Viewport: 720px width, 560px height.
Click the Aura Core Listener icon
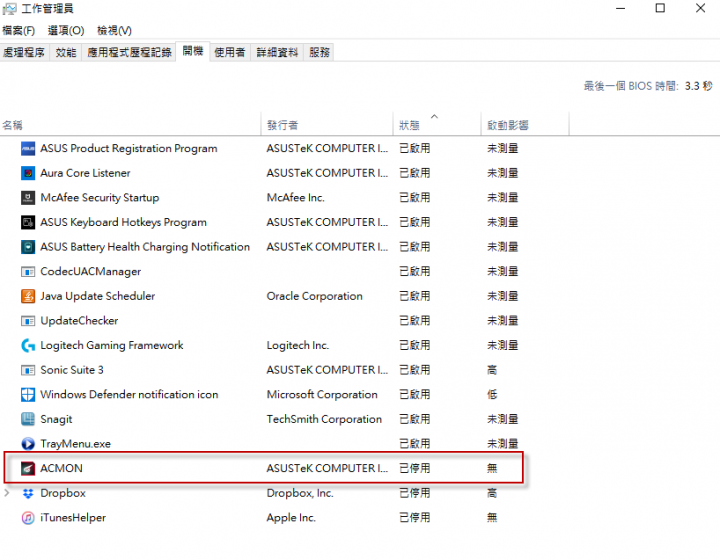pos(28,173)
